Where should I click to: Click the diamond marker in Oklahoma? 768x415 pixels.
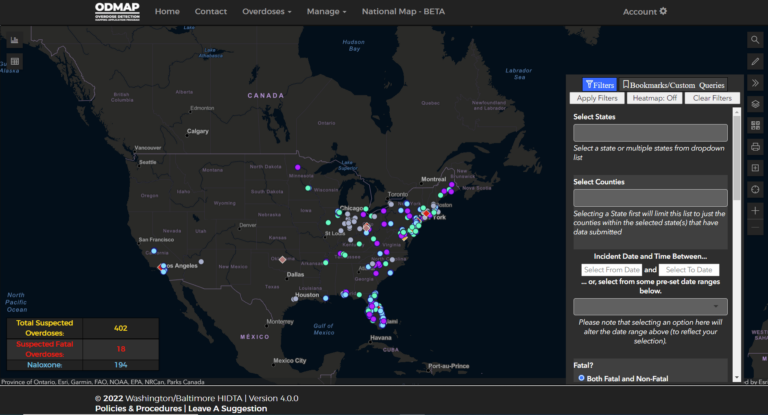point(282,260)
